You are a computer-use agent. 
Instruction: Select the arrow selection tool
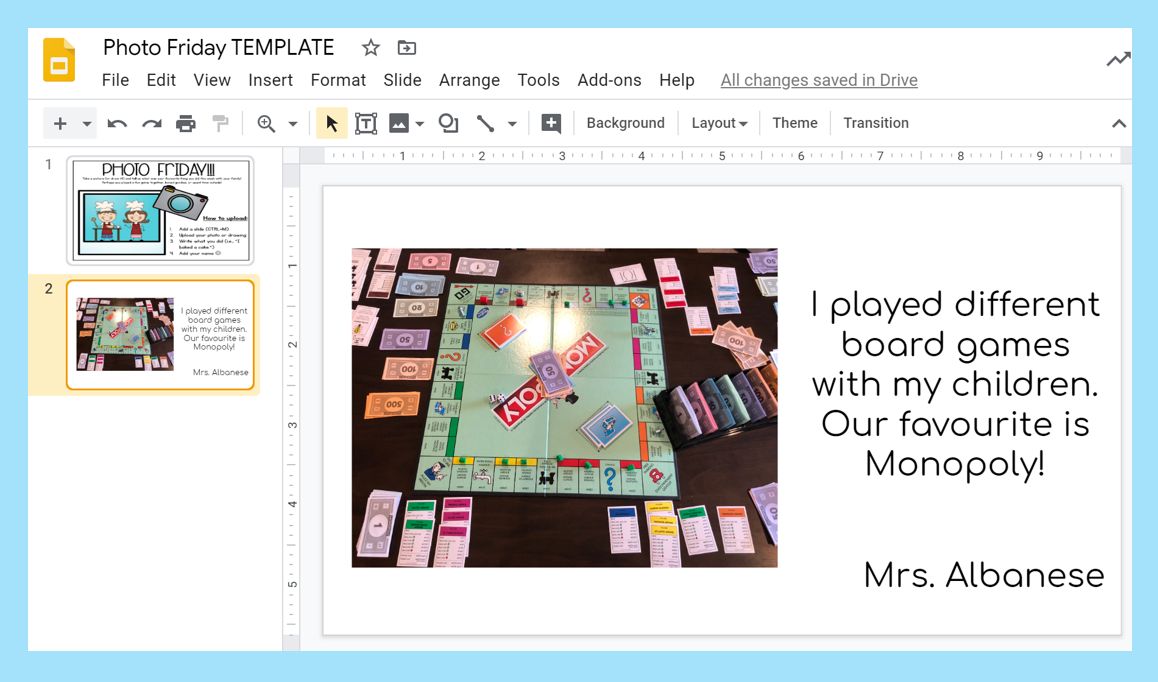coord(331,122)
